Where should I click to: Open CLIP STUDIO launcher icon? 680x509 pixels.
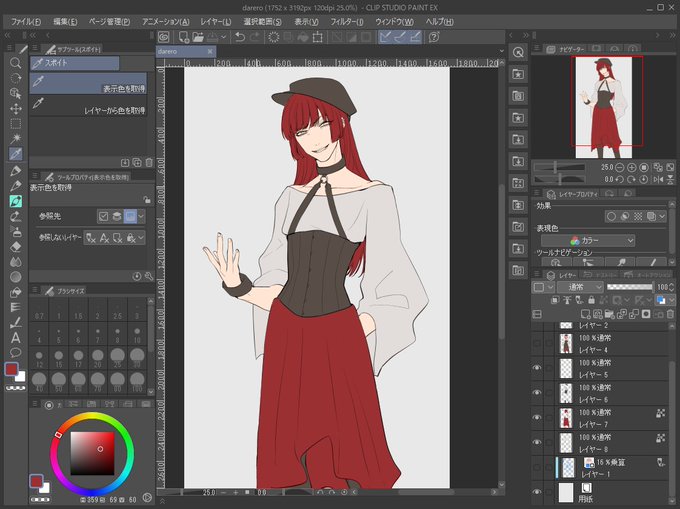163,37
